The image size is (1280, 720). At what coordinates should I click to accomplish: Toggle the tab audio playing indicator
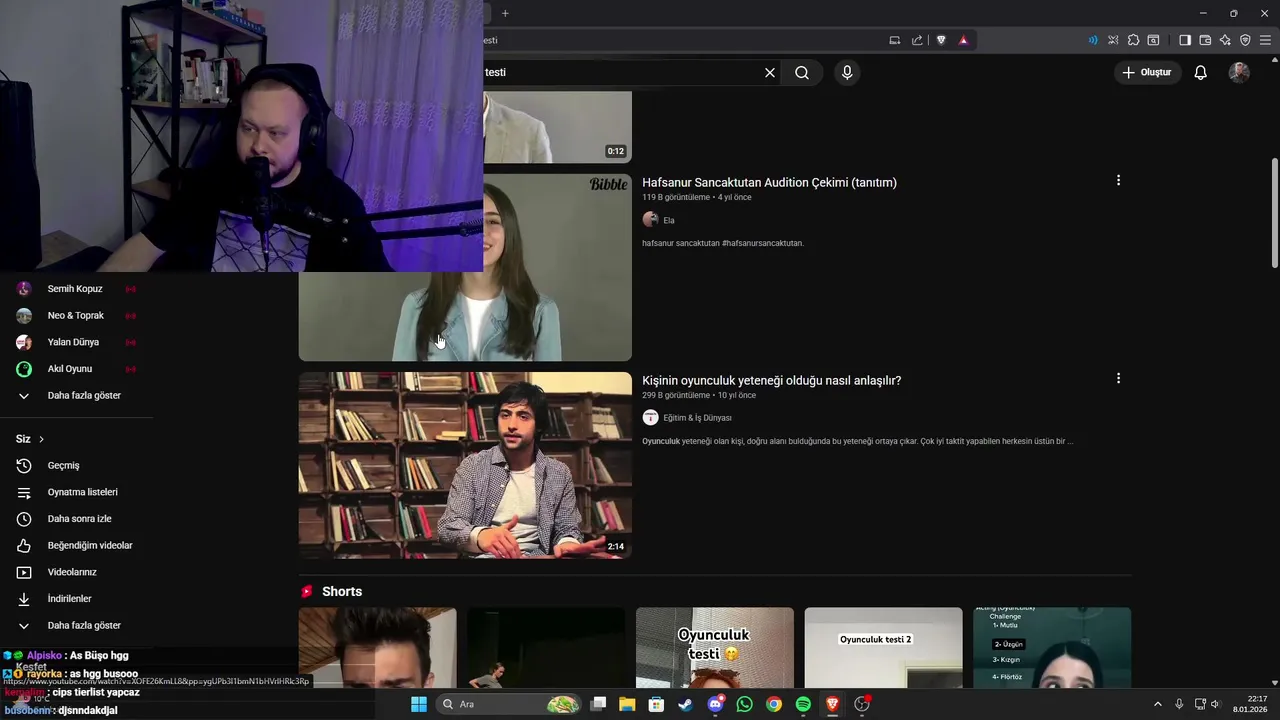pos(1093,40)
